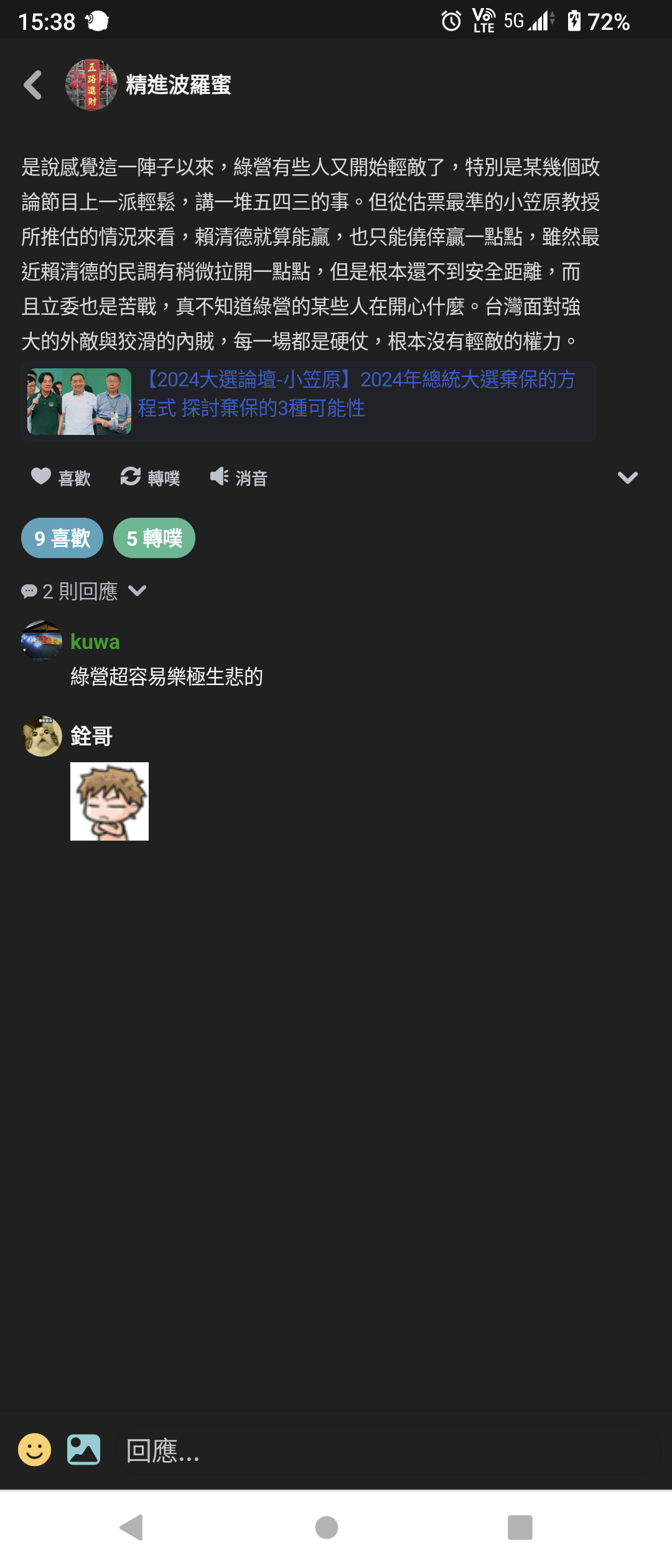Like the post with heart 喜歡
This screenshot has height=1568, width=672.
[x=60, y=477]
